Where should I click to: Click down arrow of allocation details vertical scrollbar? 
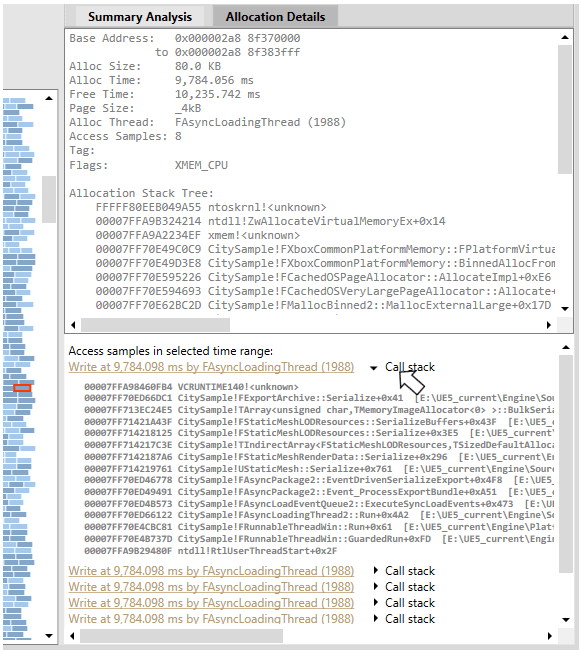pos(565,309)
